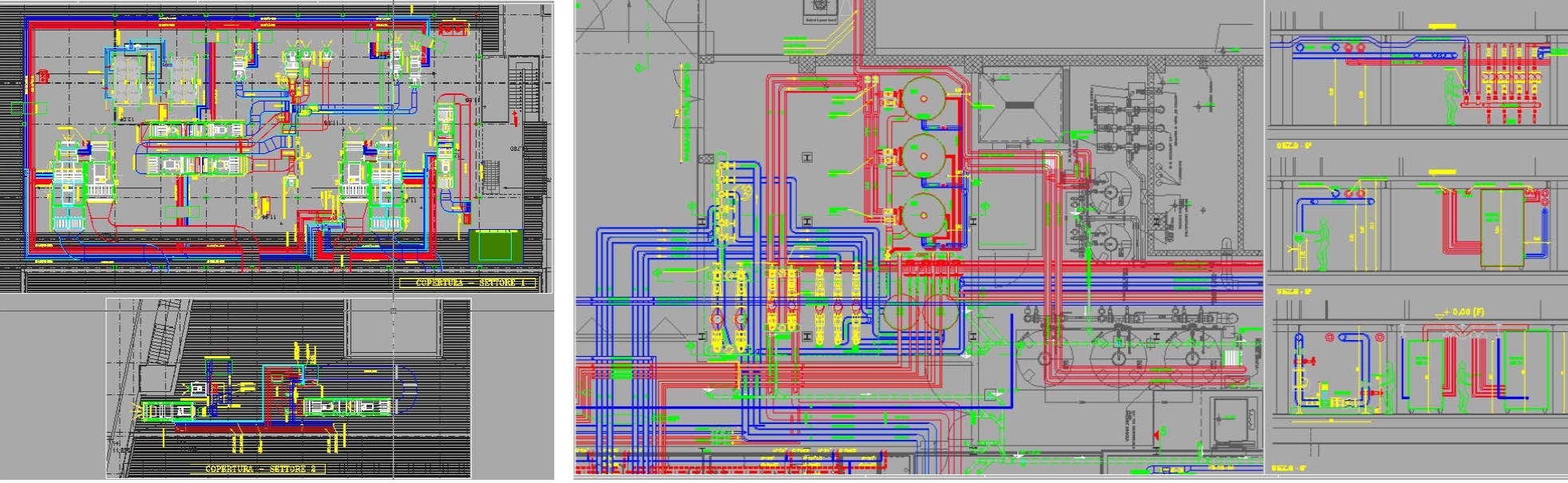Select the large rectangular cabinet in middle section
The height and width of the screenshot is (483, 1568).
click(x=1502, y=227)
